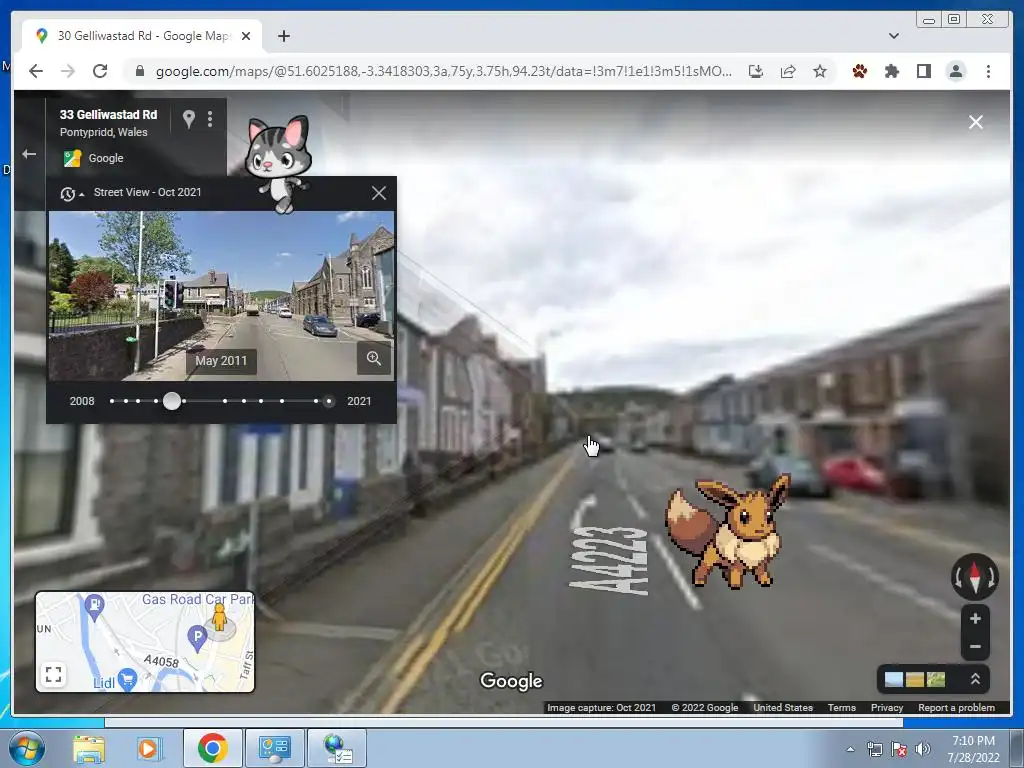Open the Terms link

tap(841, 707)
